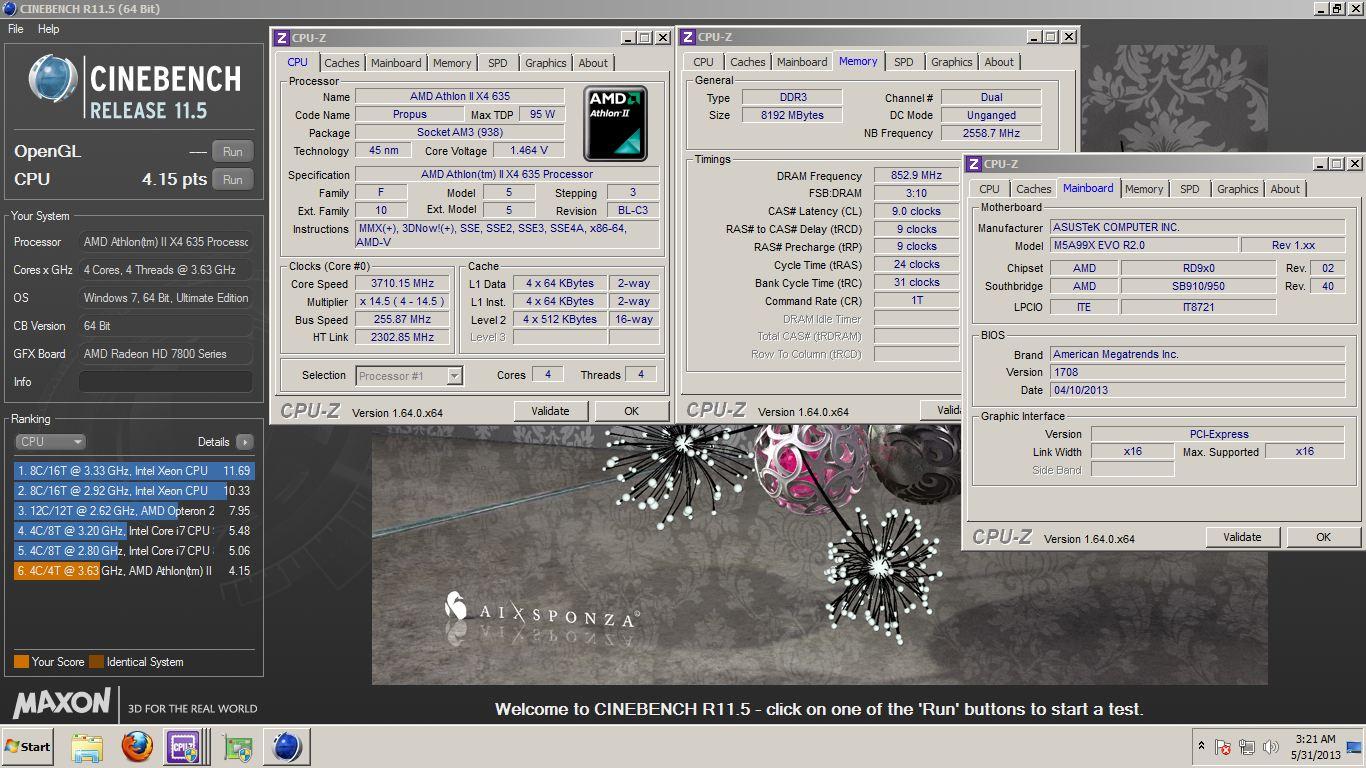
Task: Switch to Memory tab in Mainboard window
Action: [1144, 189]
